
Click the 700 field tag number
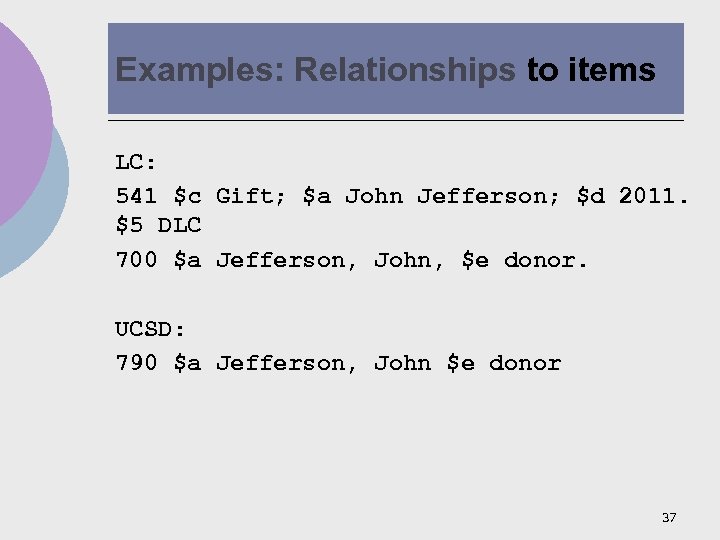coord(137,260)
